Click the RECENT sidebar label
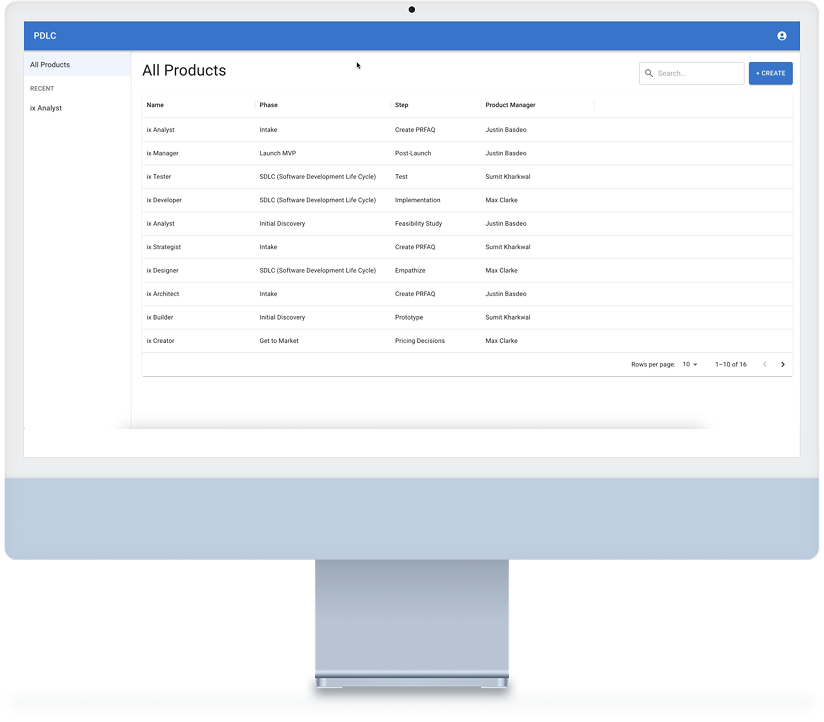 pos(42,88)
